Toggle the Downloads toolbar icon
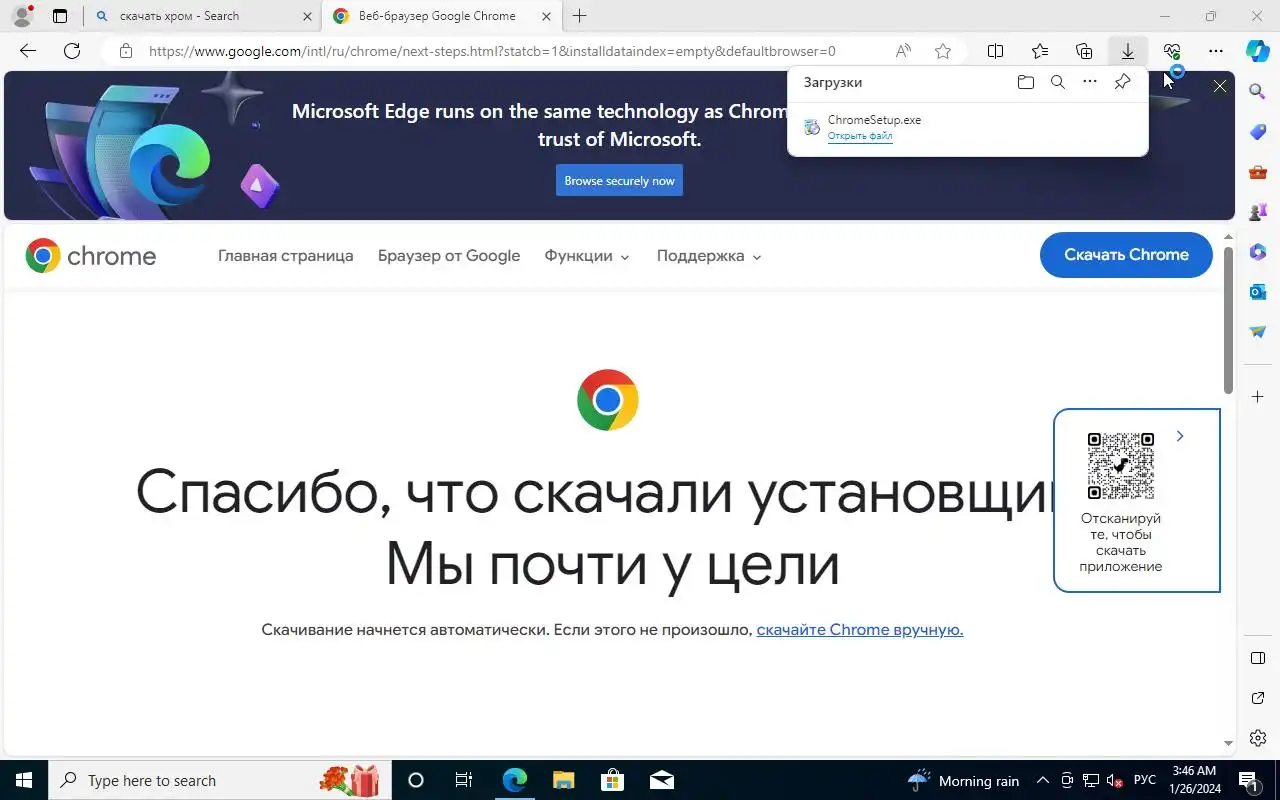This screenshot has width=1280, height=800. pos(1128,51)
